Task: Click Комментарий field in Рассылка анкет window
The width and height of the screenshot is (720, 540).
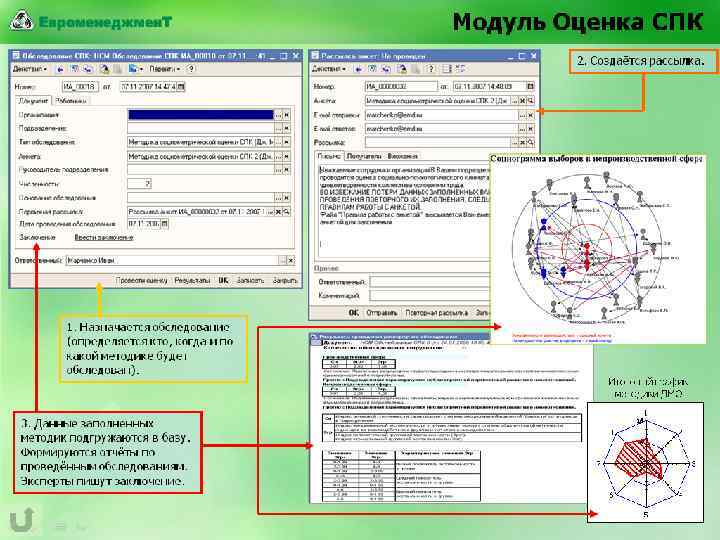Action: tap(430, 295)
